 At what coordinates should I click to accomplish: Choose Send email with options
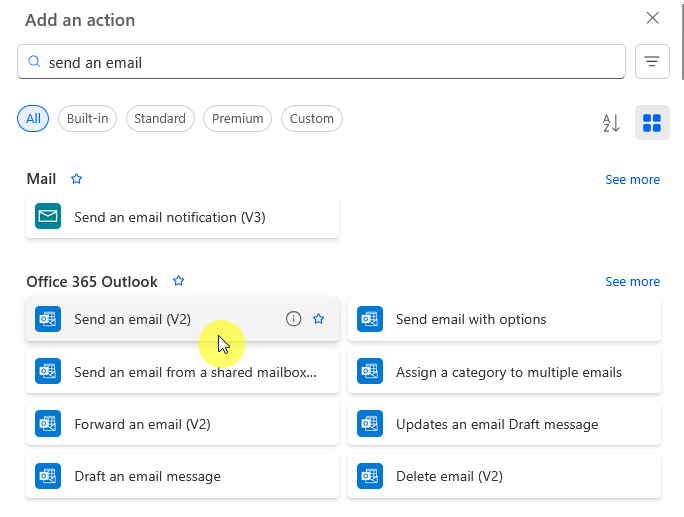click(504, 319)
